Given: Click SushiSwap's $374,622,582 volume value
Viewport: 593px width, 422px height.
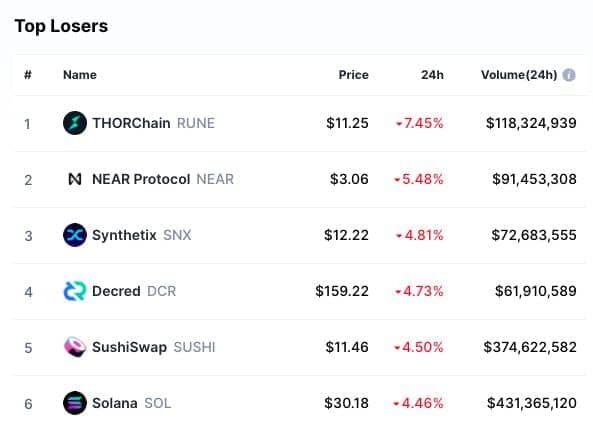Looking at the screenshot, I should tap(530, 347).
